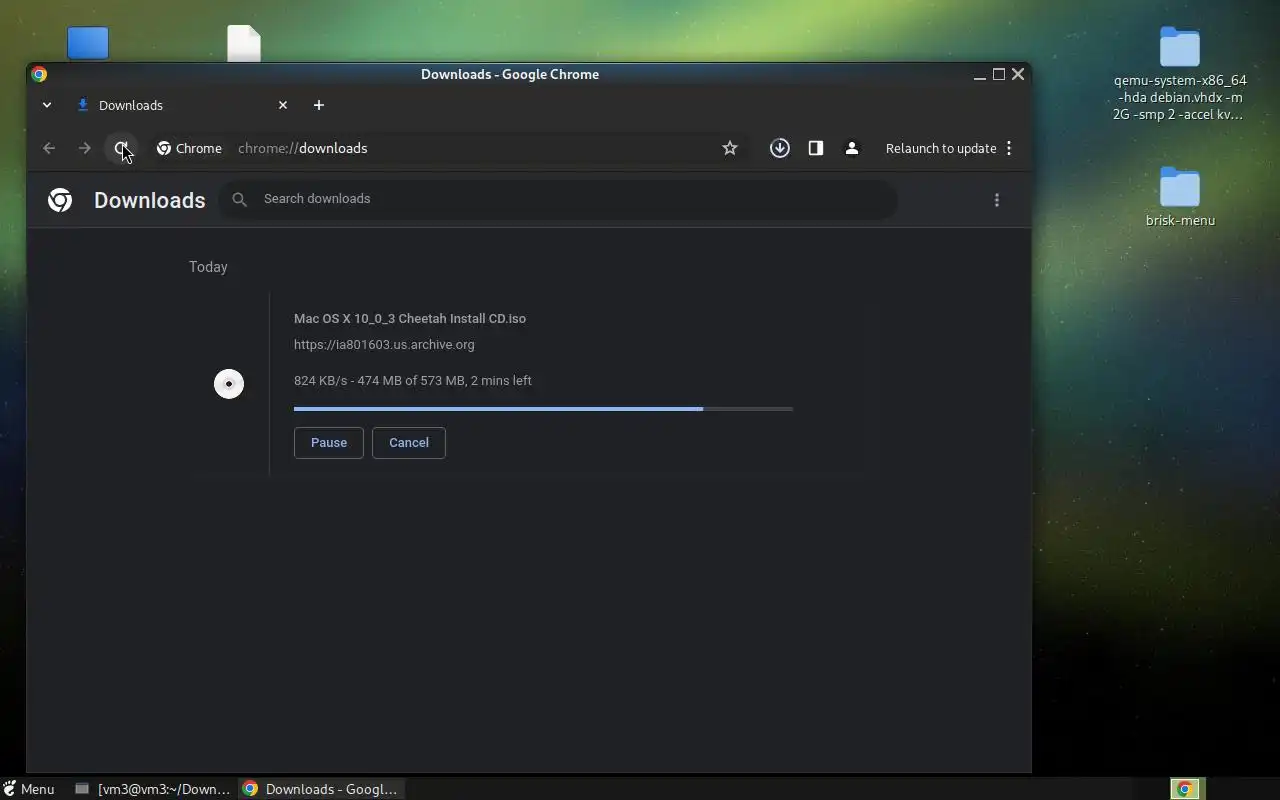Image resolution: width=1280 pixels, height=800 pixels.
Task: Open the blue desktop folder behind Chrome
Action: (x=88, y=43)
